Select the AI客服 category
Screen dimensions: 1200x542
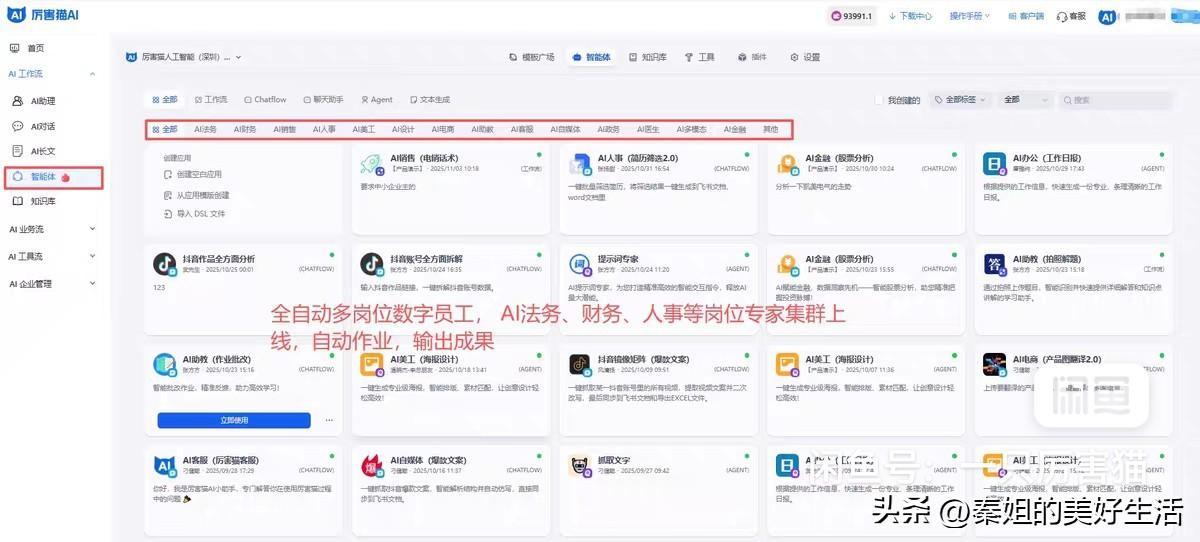tap(522, 129)
